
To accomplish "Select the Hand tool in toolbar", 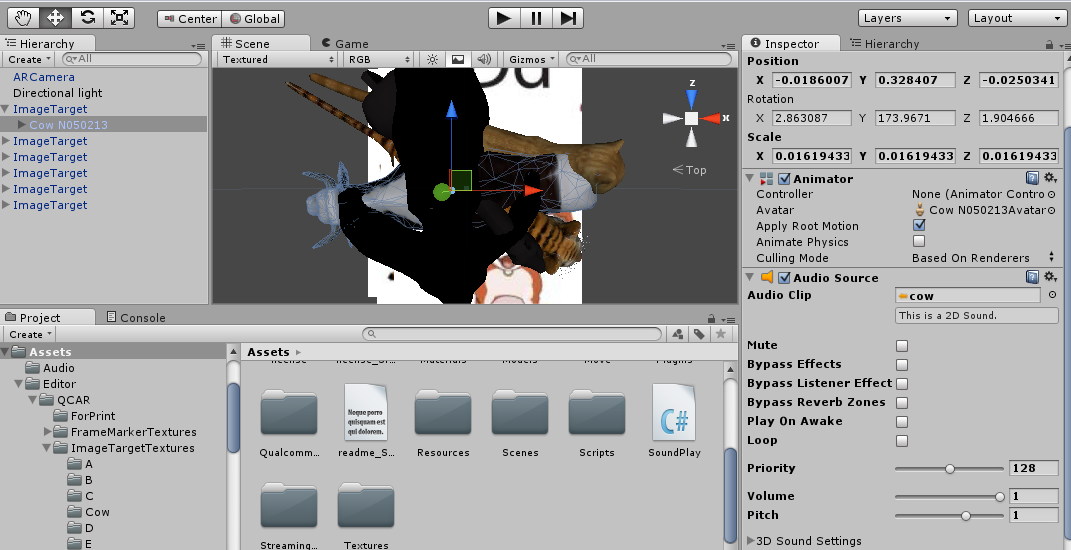I will point(23,17).
